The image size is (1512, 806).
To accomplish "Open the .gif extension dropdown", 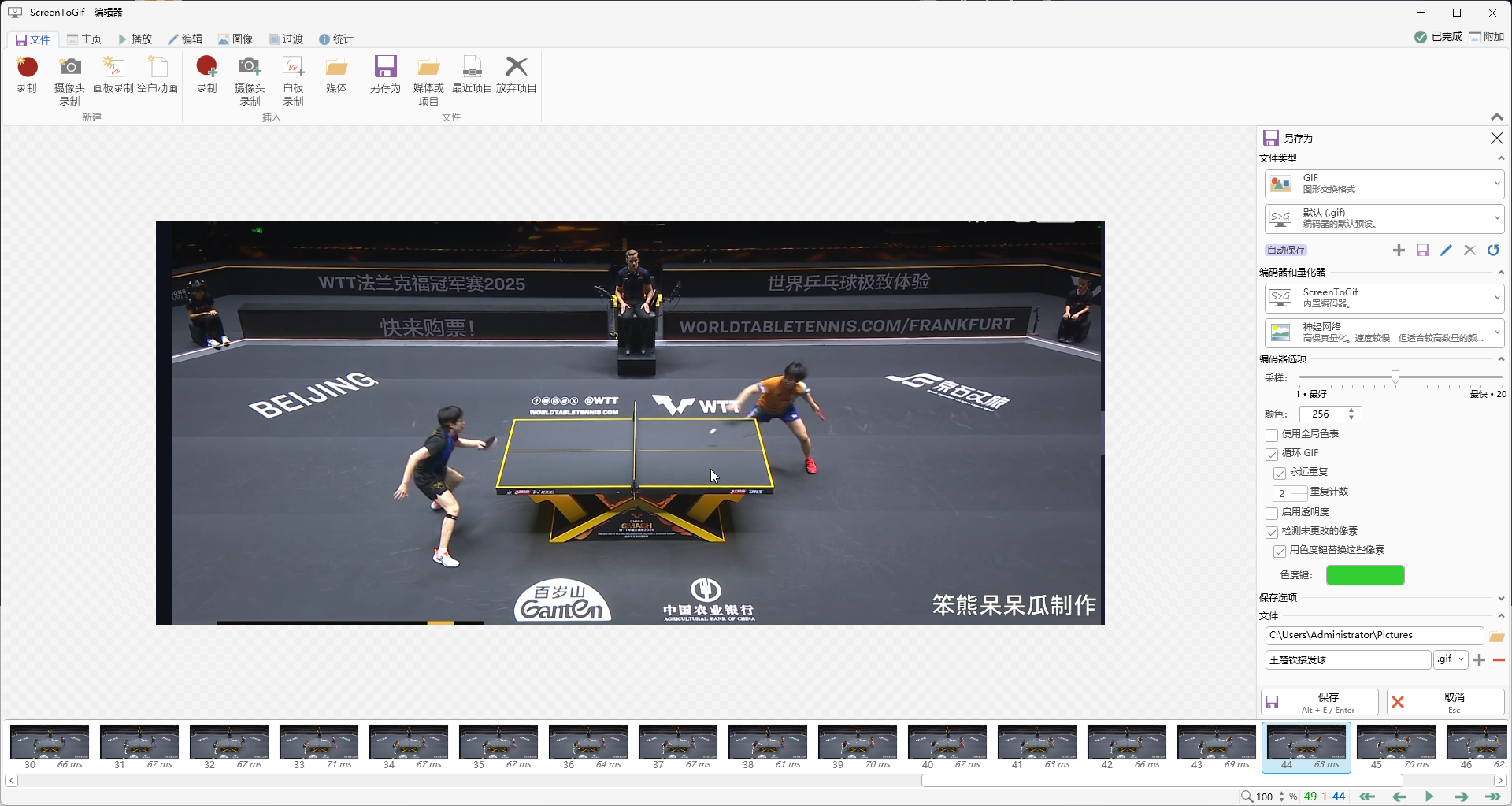I will pos(1451,659).
